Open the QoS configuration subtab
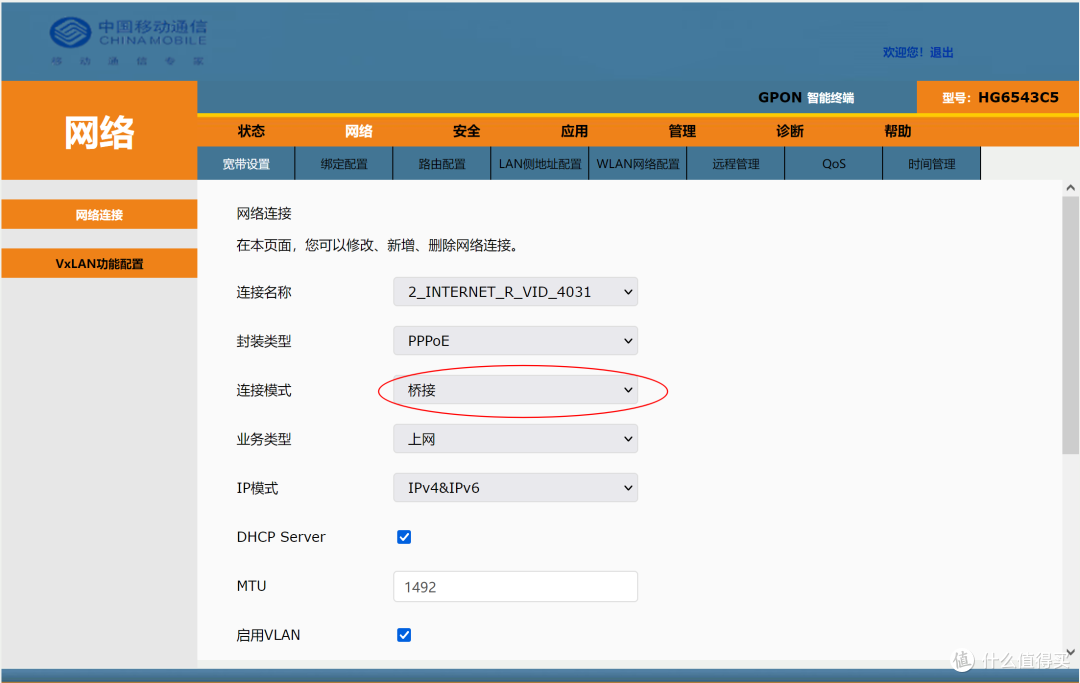The height and width of the screenshot is (683, 1080). tap(833, 163)
